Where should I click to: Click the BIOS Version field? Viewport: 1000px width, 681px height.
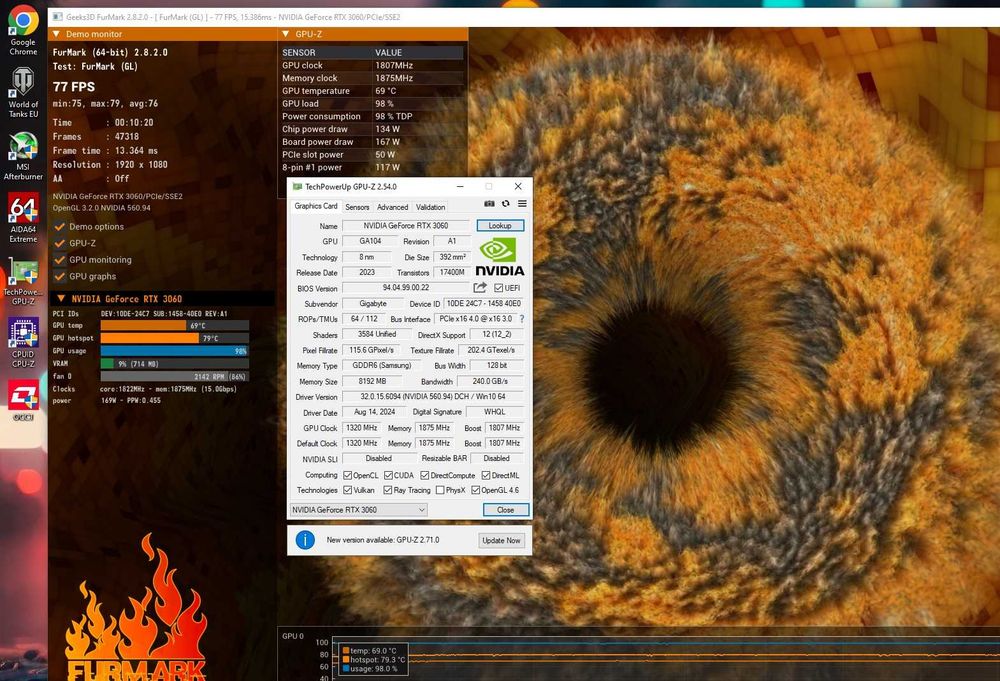[406, 288]
